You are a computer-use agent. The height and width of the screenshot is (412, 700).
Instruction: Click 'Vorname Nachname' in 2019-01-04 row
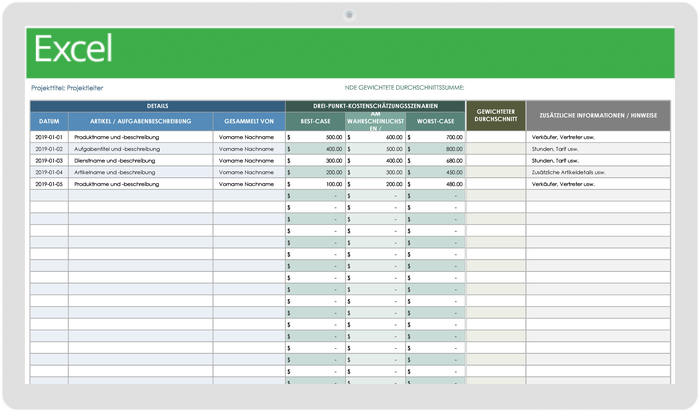[249, 172]
